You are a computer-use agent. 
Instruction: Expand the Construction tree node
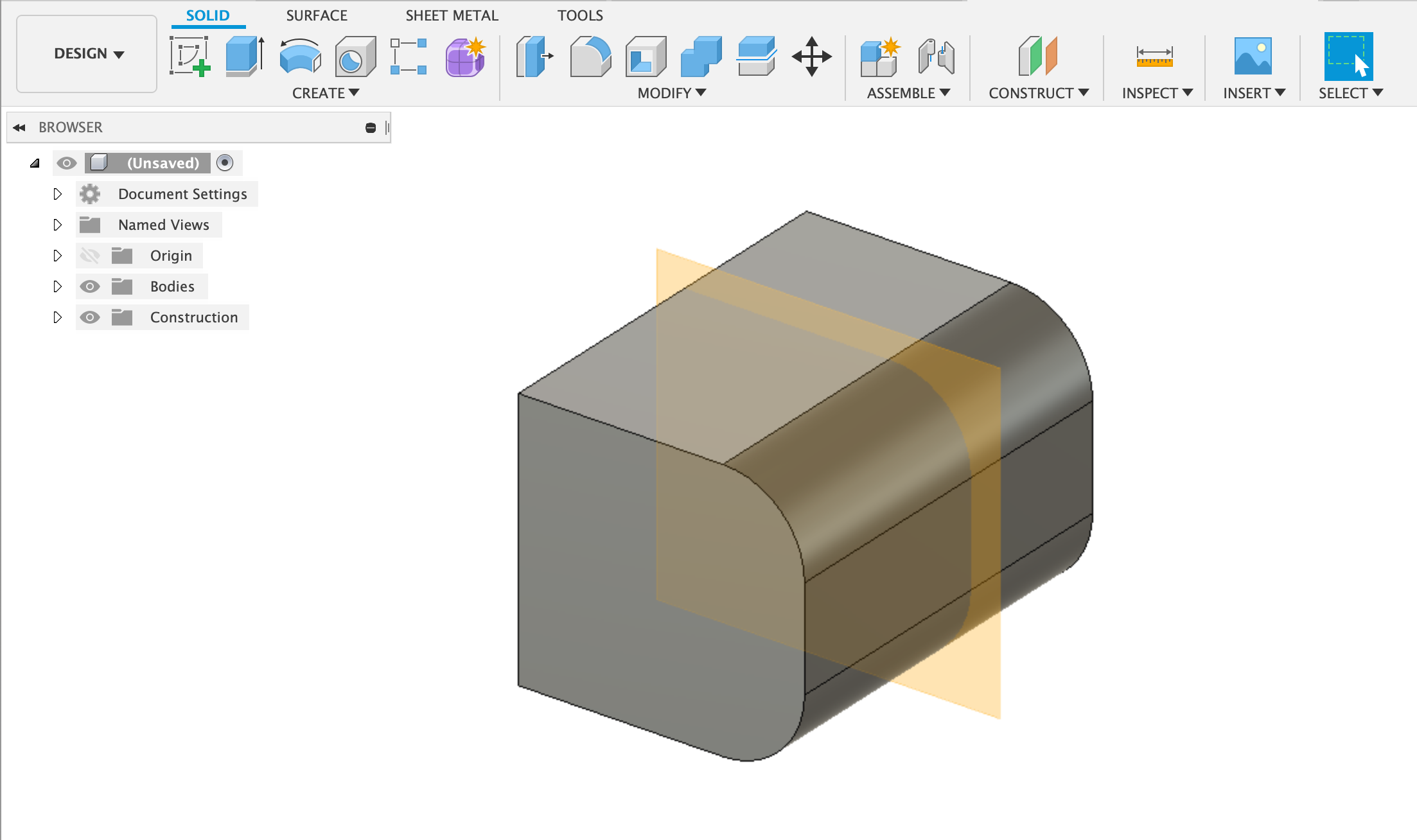point(57,317)
